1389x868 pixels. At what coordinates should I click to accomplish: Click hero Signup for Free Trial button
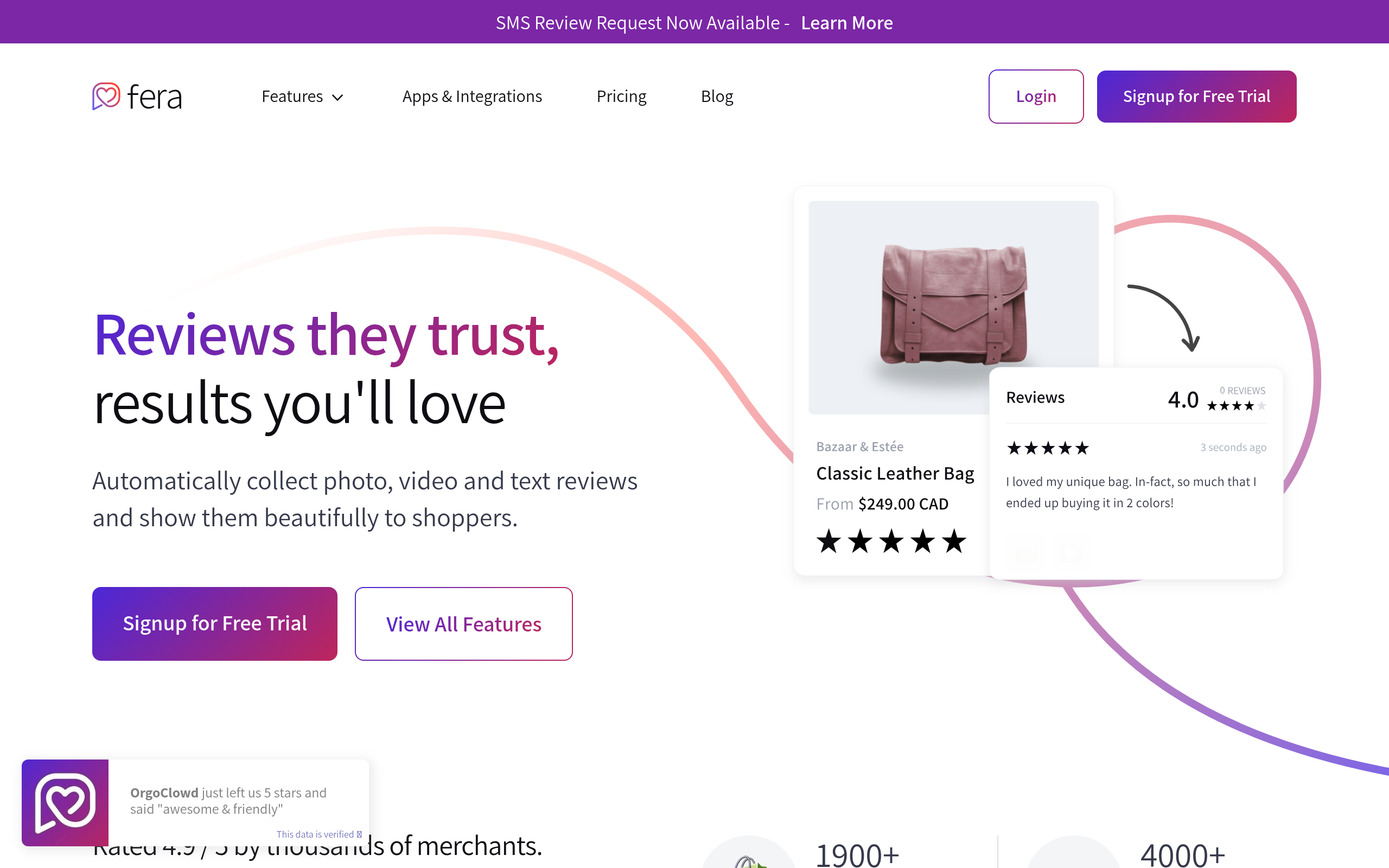[x=215, y=623]
